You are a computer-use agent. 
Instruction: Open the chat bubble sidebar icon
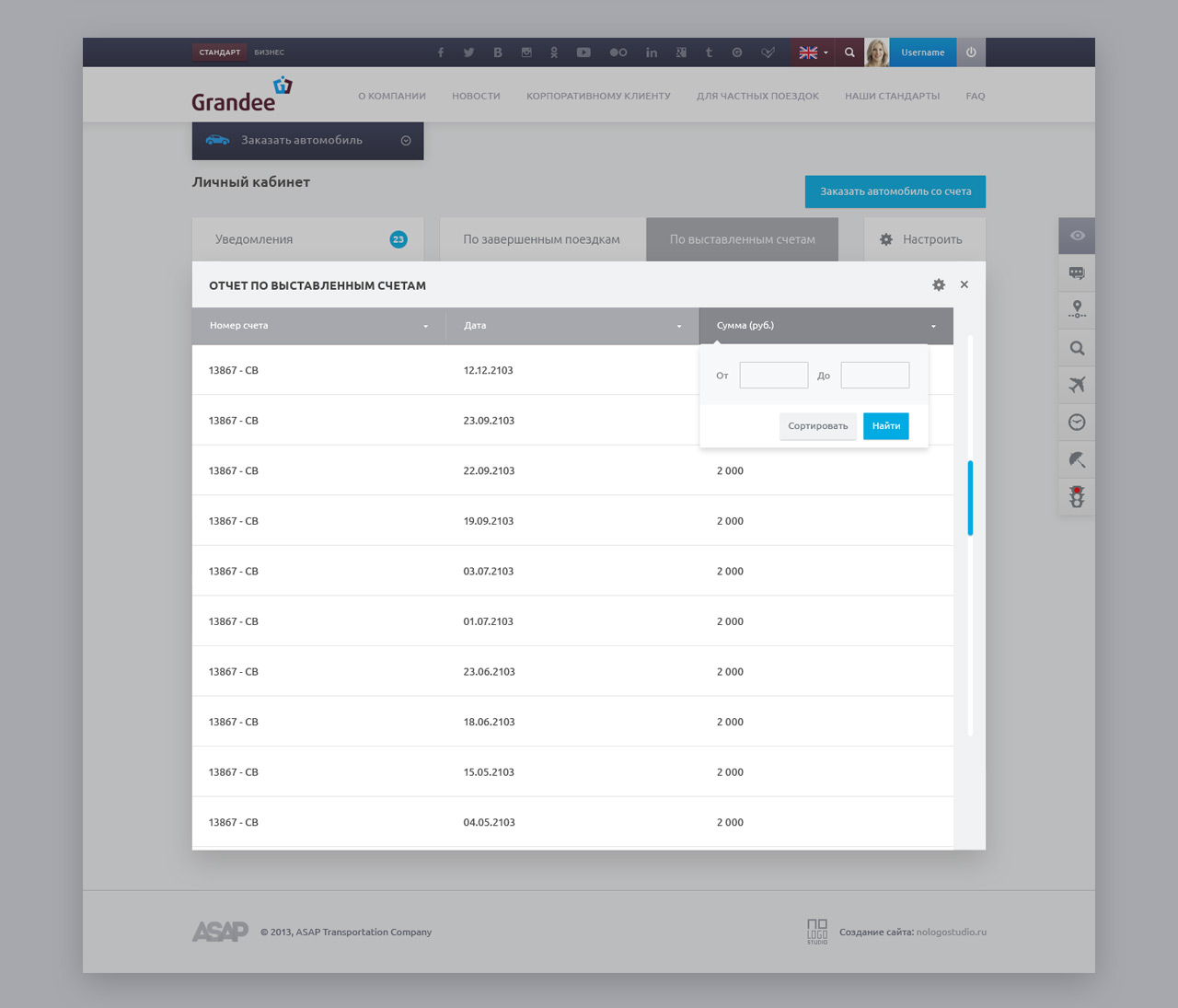pos(1077,273)
